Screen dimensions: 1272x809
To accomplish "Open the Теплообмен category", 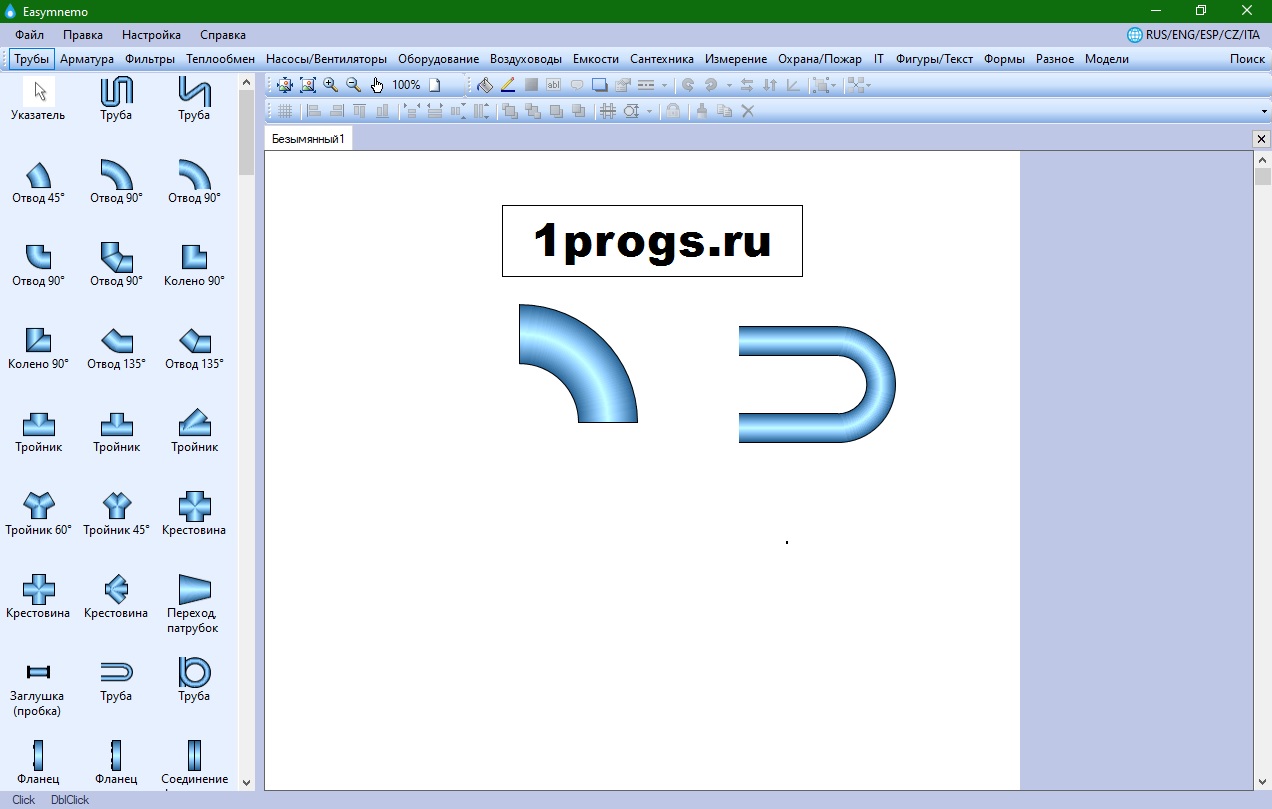I will coord(220,59).
